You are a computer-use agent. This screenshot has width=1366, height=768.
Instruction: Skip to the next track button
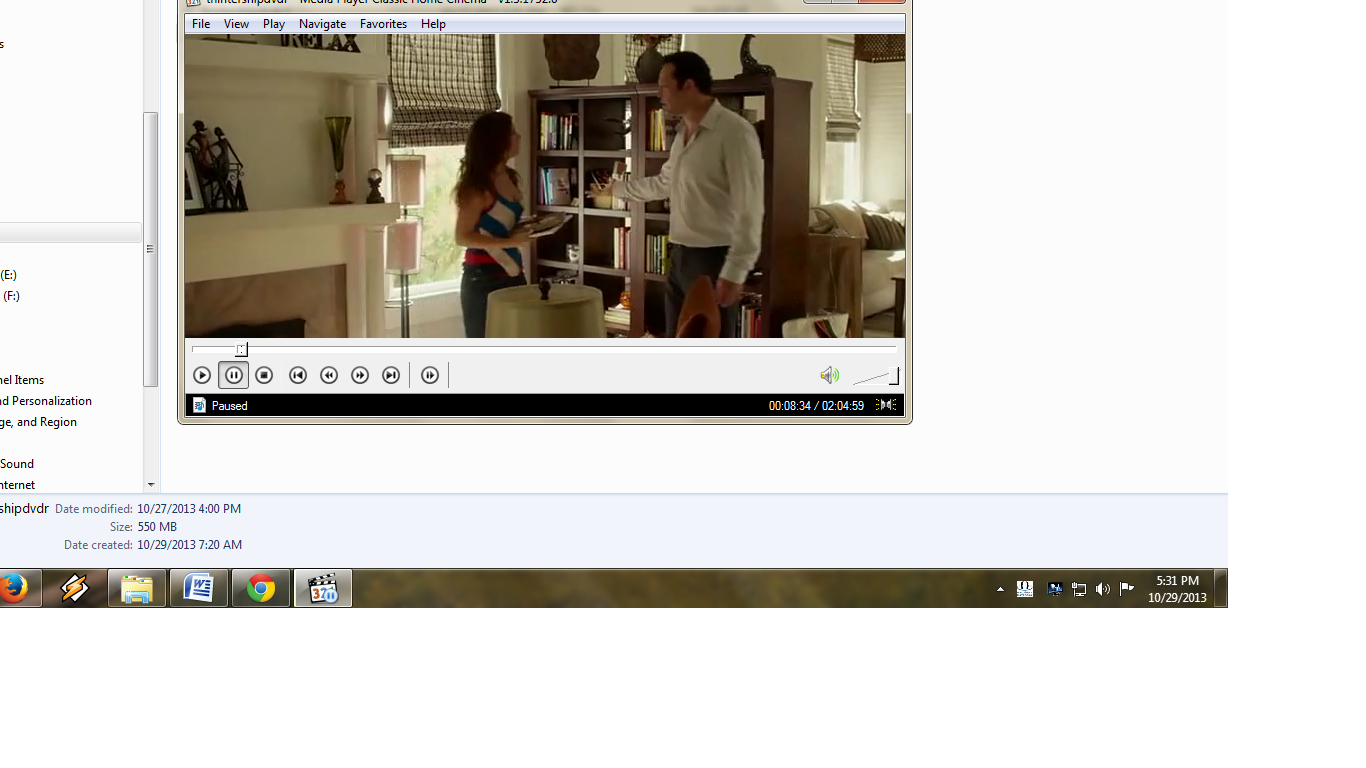[x=391, y=375]
